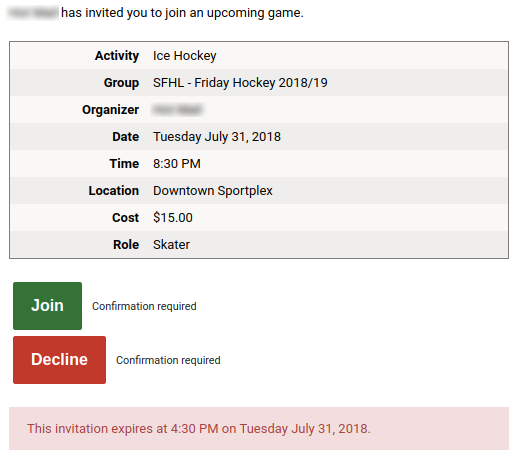Viewport: 517px width, 459px height.
Task: Click the Confirmation required note beside Join
Action: tap(144, 306)
